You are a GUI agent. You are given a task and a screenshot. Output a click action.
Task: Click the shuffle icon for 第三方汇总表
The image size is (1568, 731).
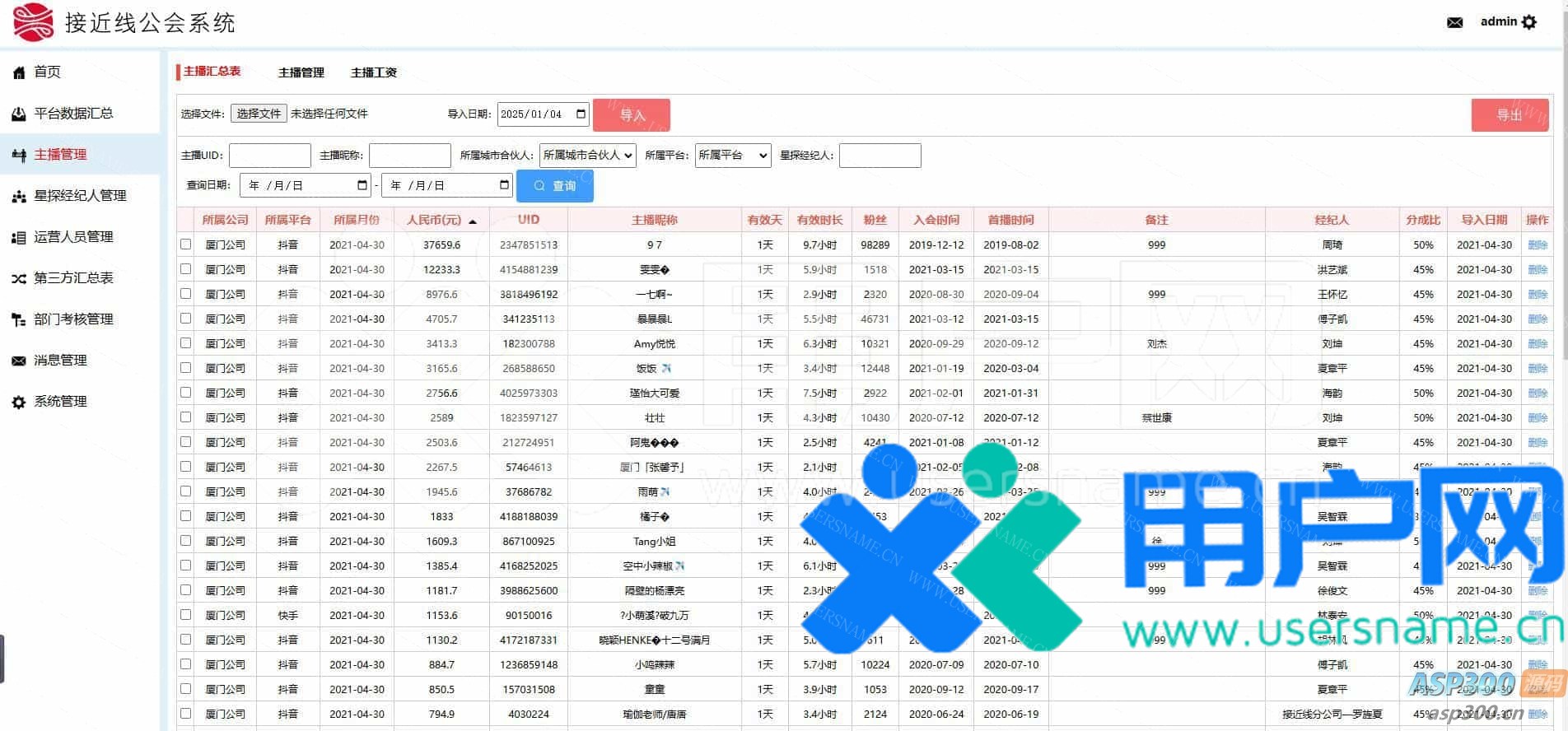pos(19,278)
